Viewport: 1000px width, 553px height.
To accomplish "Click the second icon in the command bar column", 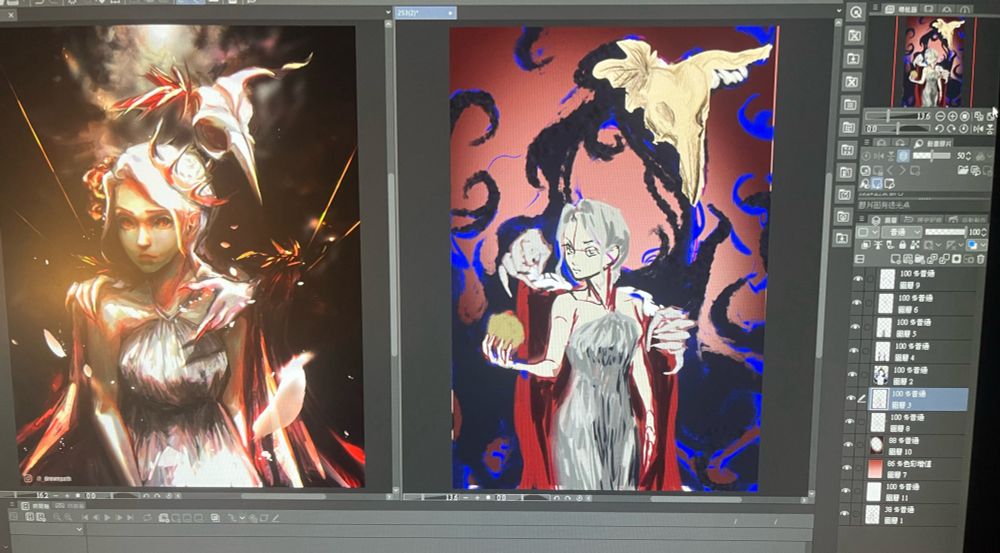I will click(x=855, y=34).
